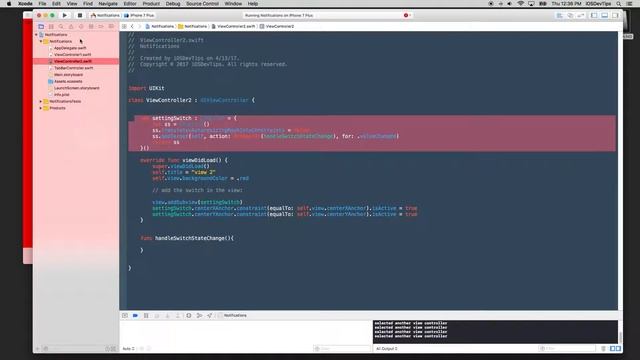Go back with the jump bar left arrow

pos(132,27)
